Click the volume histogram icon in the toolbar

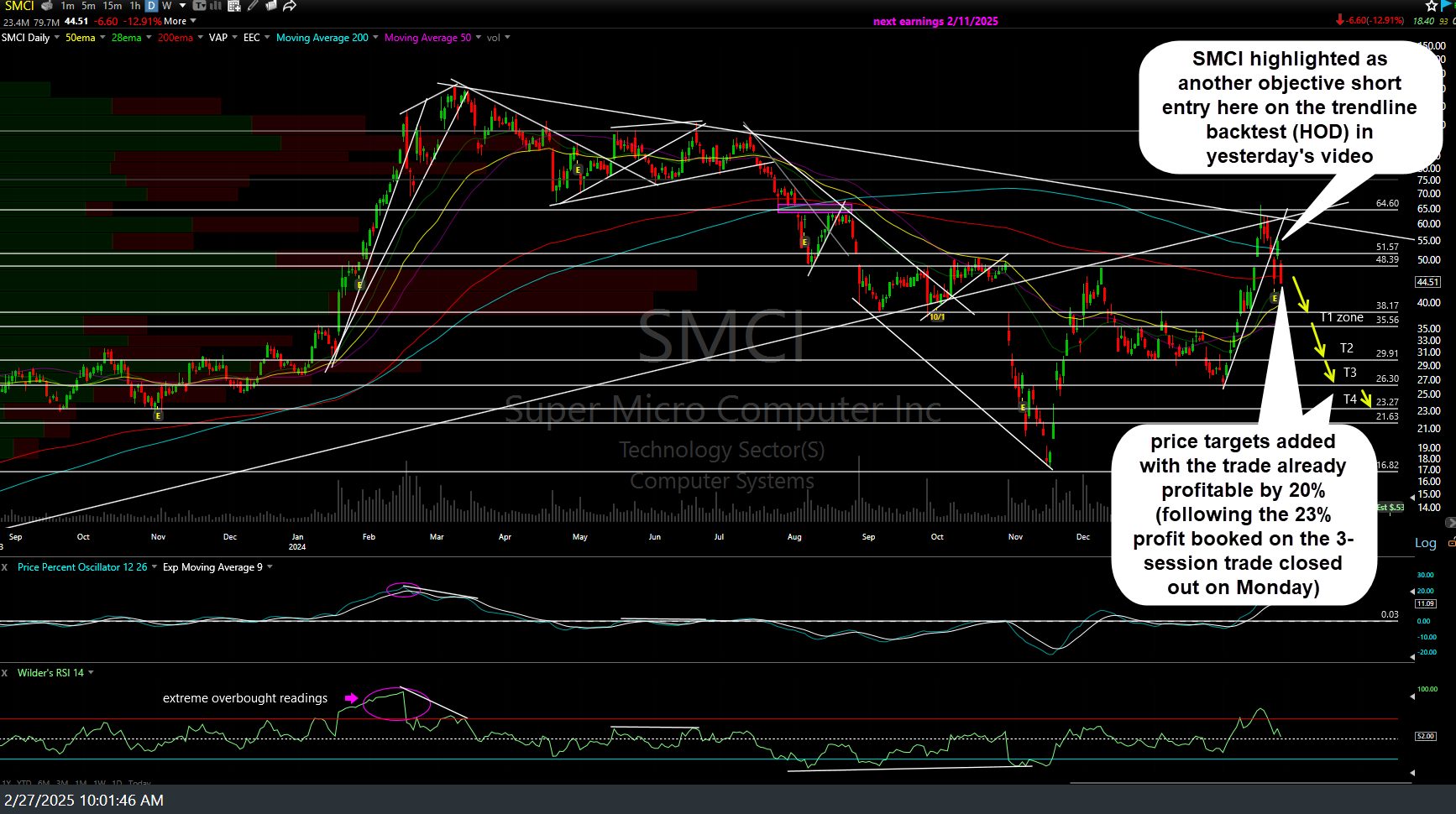[214, 6]
